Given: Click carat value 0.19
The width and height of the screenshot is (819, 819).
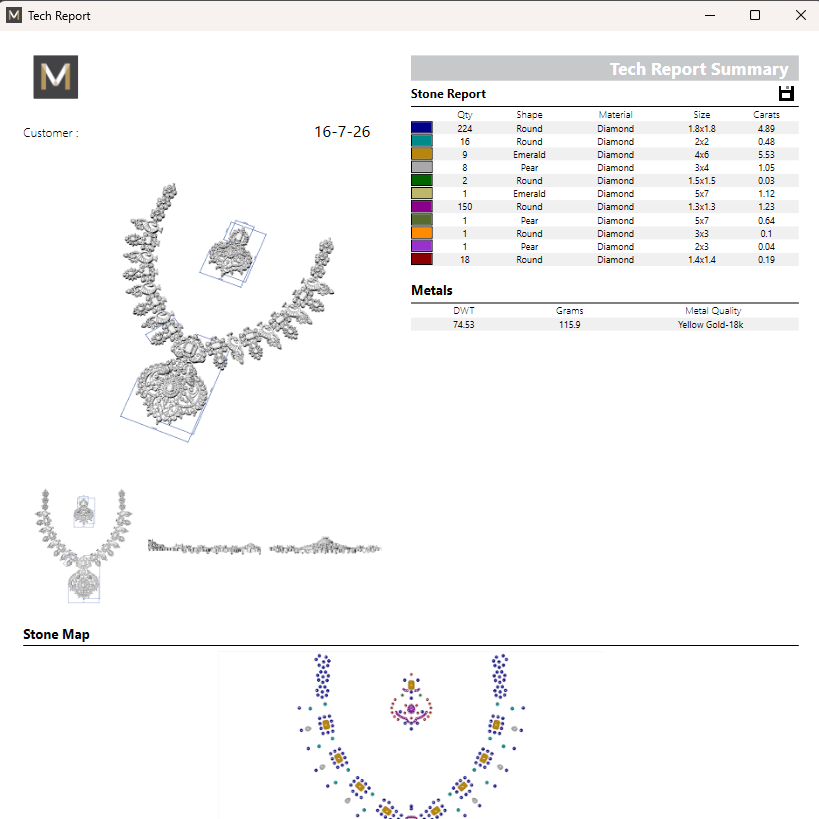Looking at the screenshot, I should pos(766,260).
